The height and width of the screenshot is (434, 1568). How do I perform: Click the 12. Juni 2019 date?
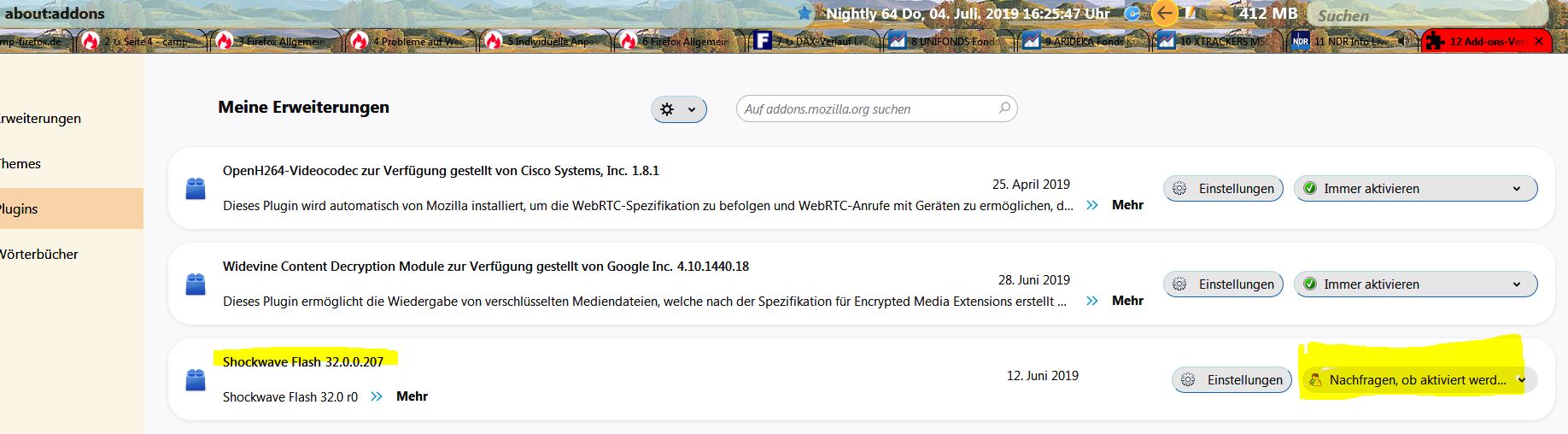[x=1043, y=376]
